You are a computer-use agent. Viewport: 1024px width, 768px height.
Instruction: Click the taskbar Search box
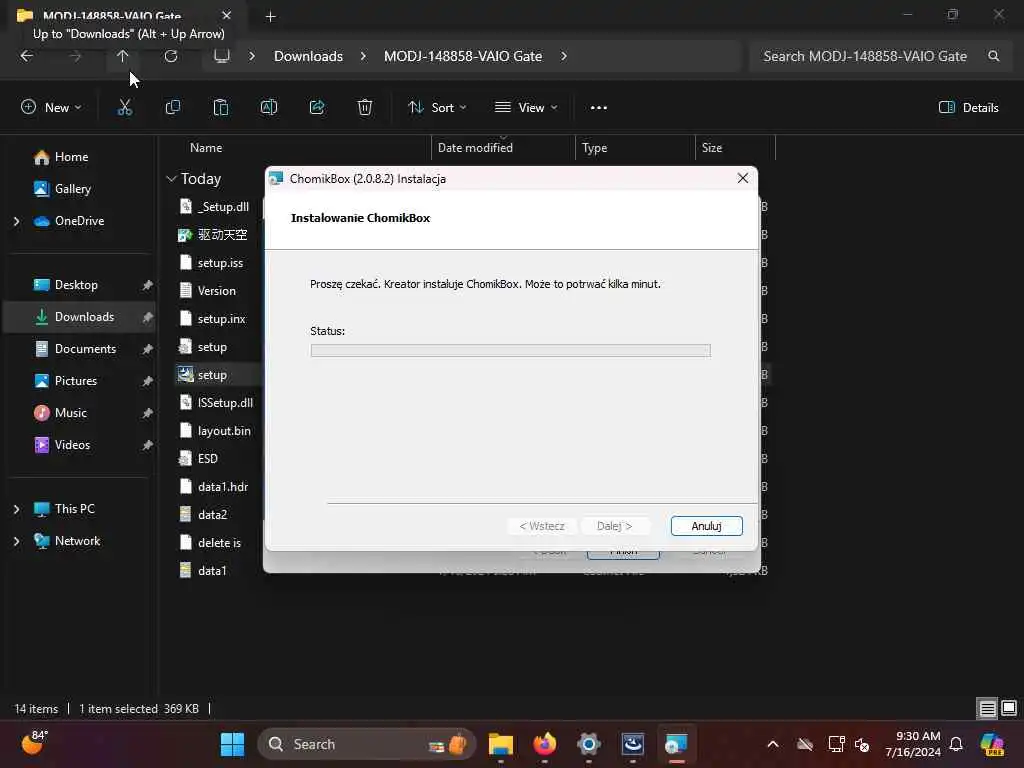(x=367, y=744)
